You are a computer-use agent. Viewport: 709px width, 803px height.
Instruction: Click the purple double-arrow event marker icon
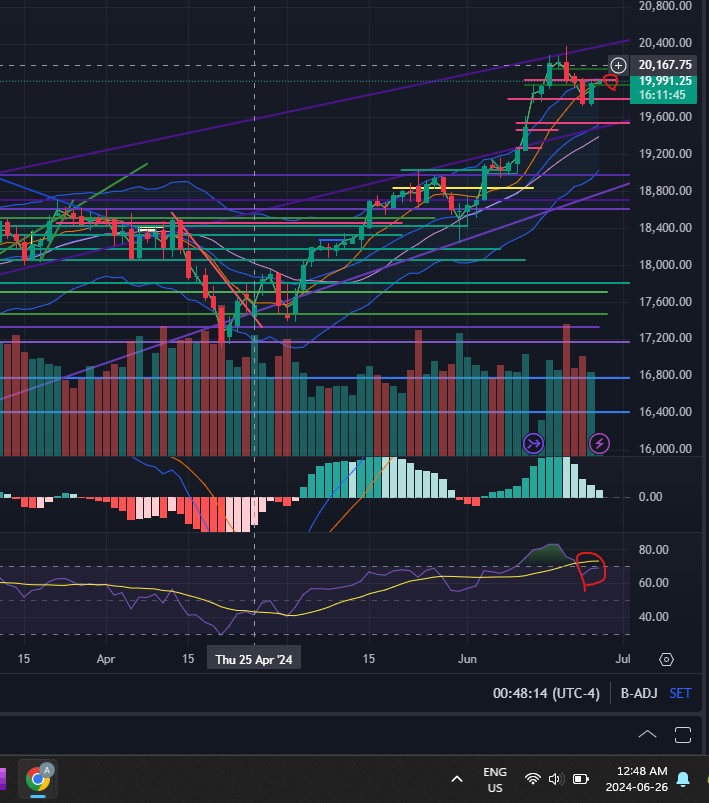tap(533, 442)
